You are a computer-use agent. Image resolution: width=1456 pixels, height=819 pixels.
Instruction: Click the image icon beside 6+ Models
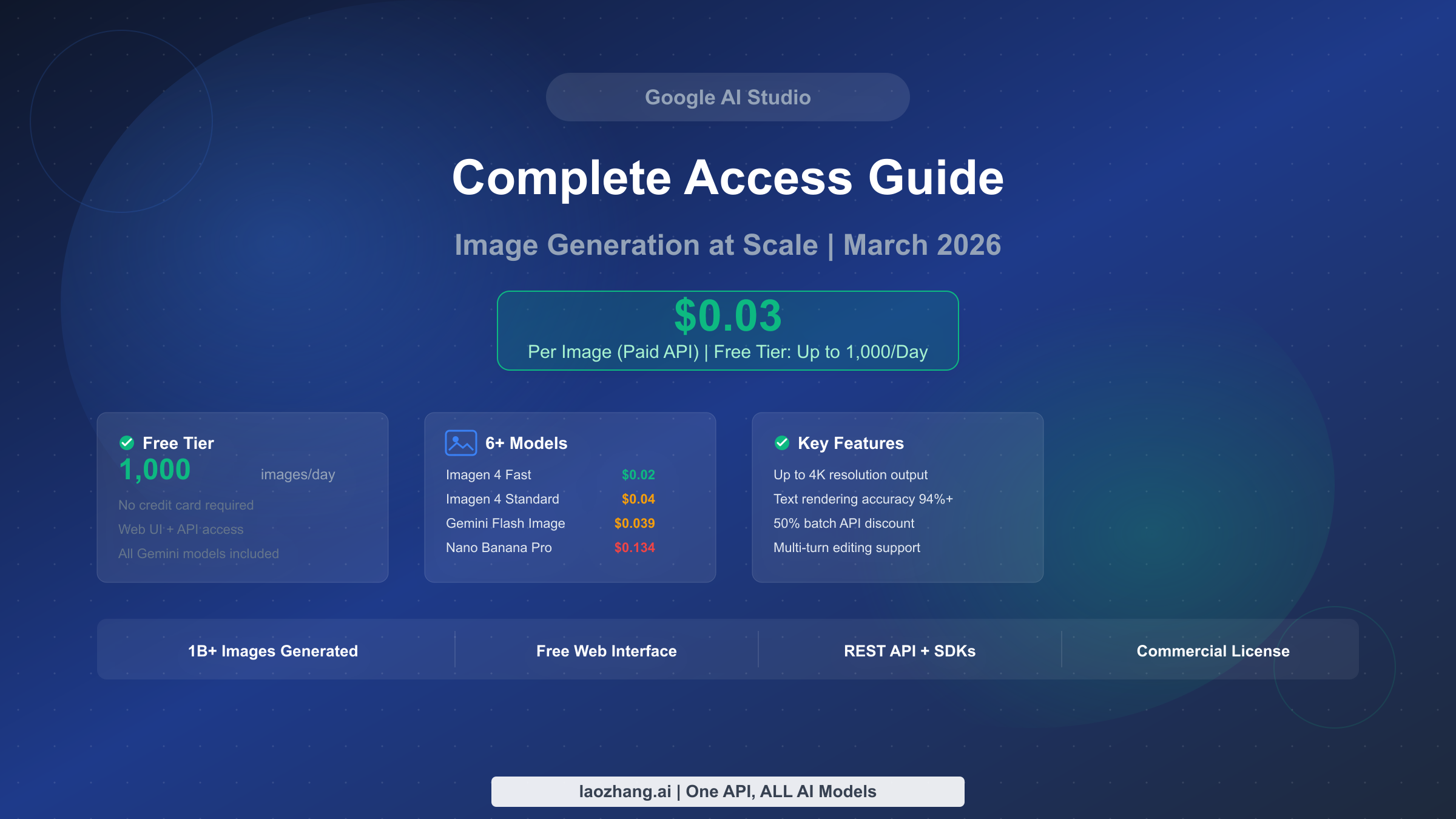[x=460, y=443]
